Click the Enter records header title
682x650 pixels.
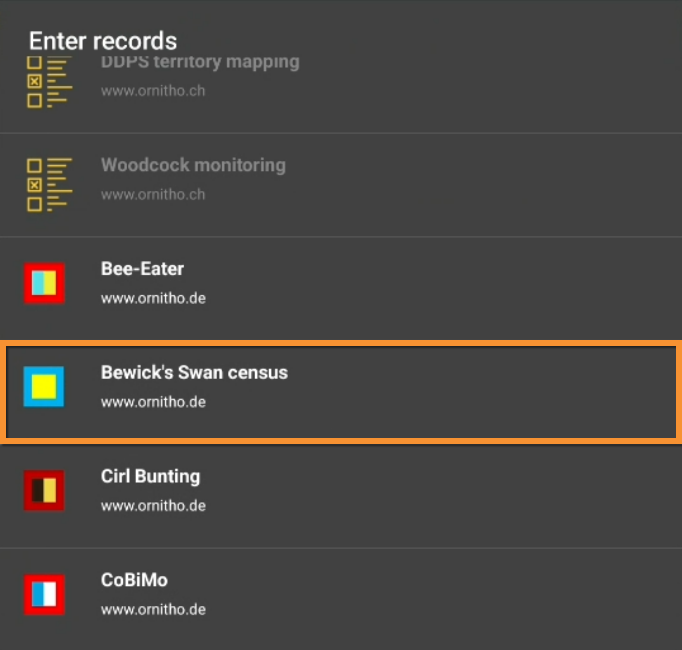[x=102, y=41]
